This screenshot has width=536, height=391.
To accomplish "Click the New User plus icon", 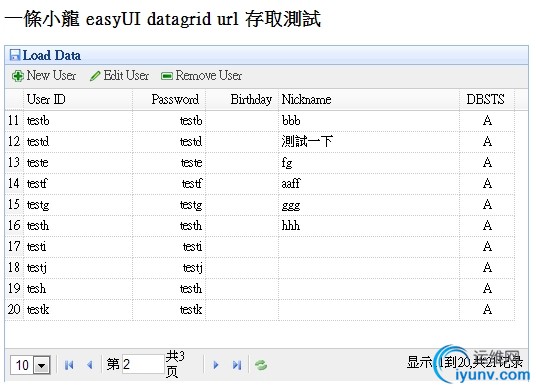I will pyautogui.click(x=17, y=76).
